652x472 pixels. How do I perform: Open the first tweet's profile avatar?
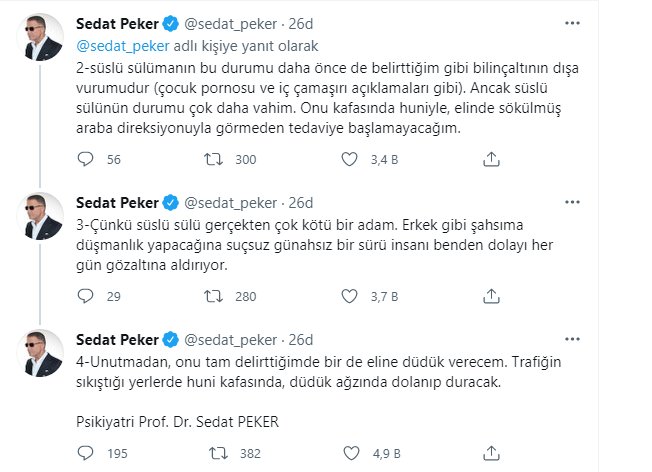40,37
